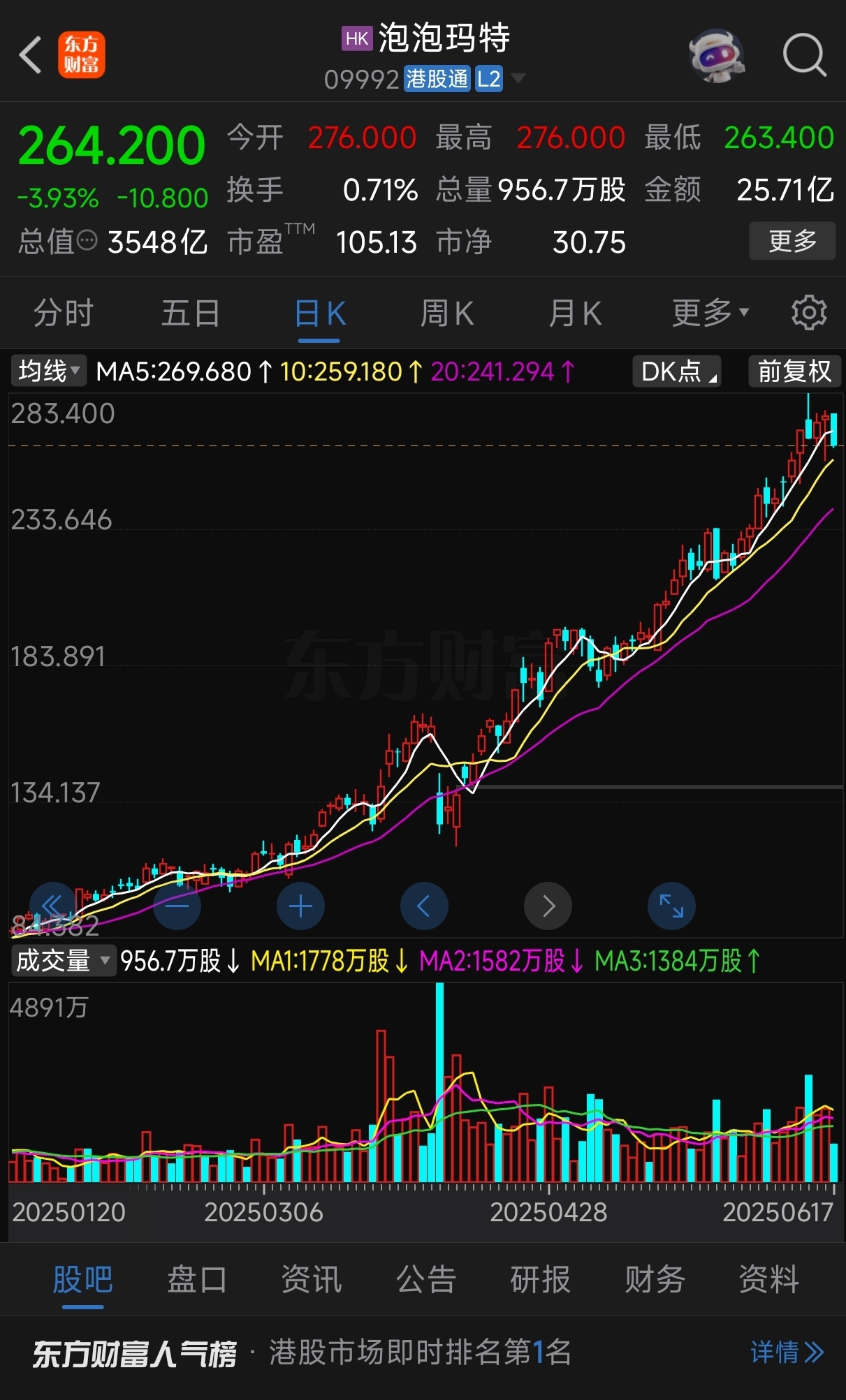The image size is (846, 1400).
Task: Tap the tallest cyan volume bar
Action: point(439,1082)
